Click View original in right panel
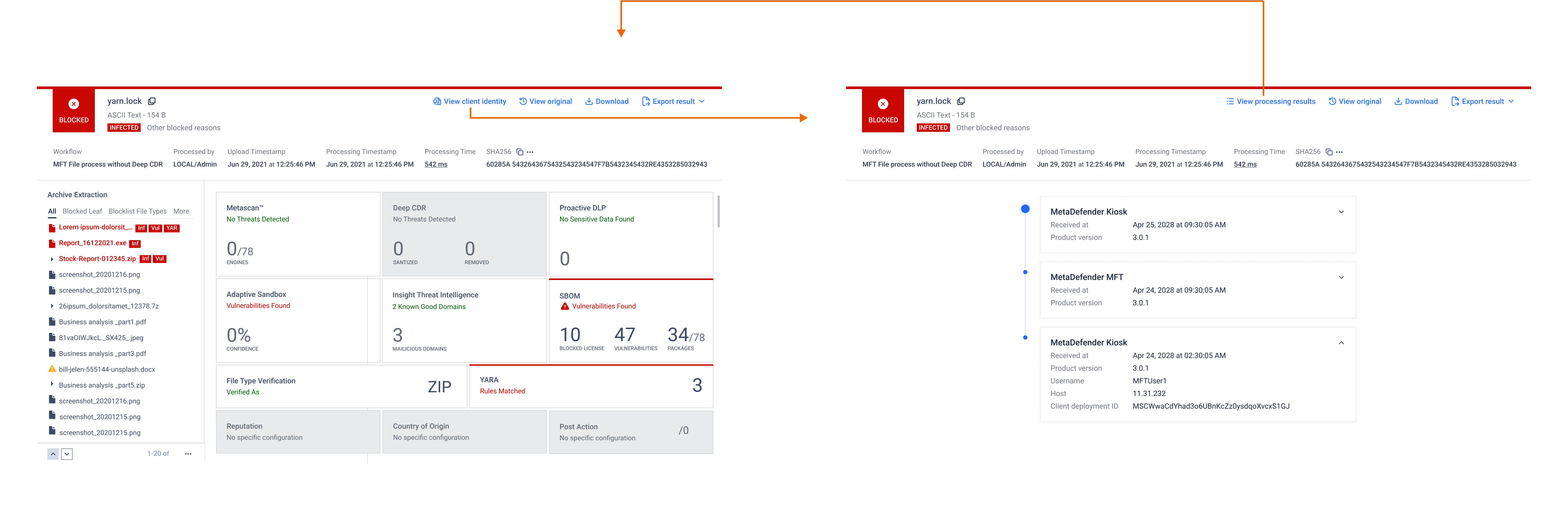The image size is (1568, 512). pos(1354,101)
